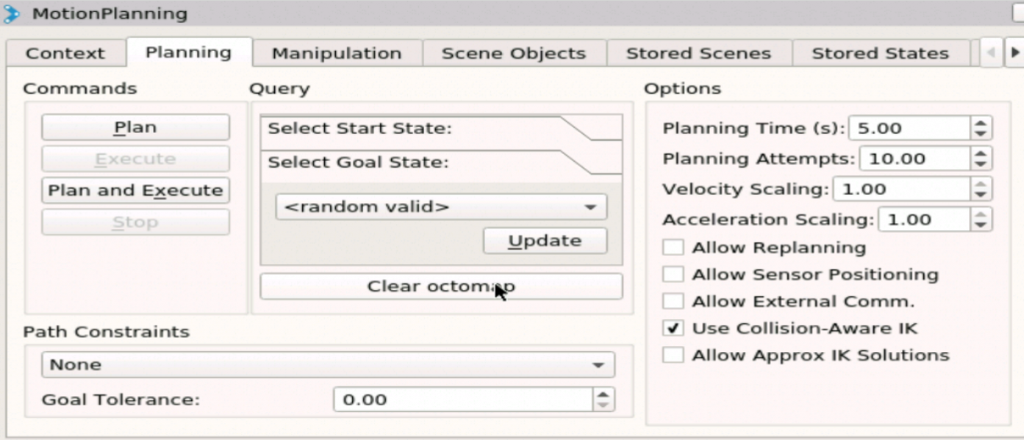This screenshot has width=1024, height=440.
Task: Decrease the Acceleration Scaling value
Action: (981, 225)
